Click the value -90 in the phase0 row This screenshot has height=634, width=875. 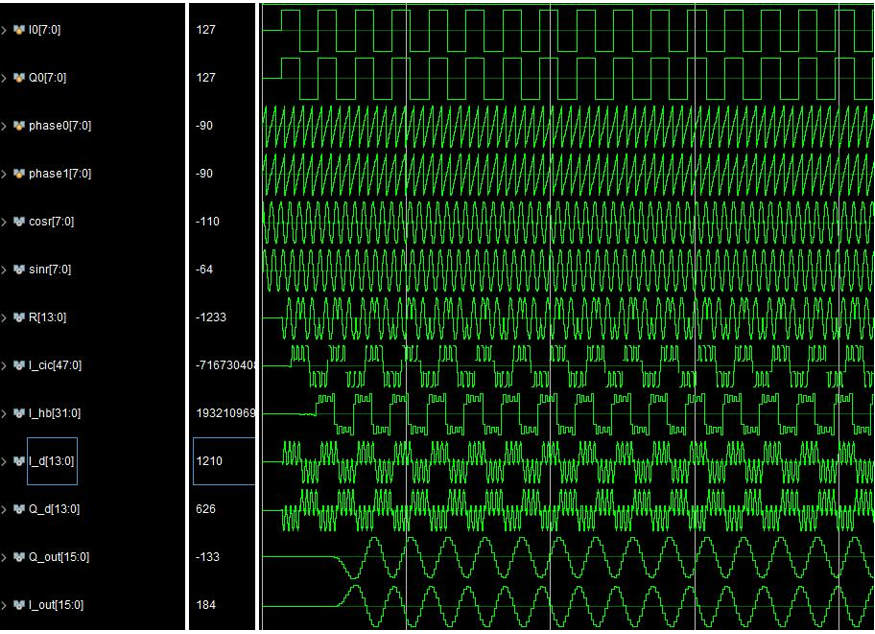tap(204, 126)
